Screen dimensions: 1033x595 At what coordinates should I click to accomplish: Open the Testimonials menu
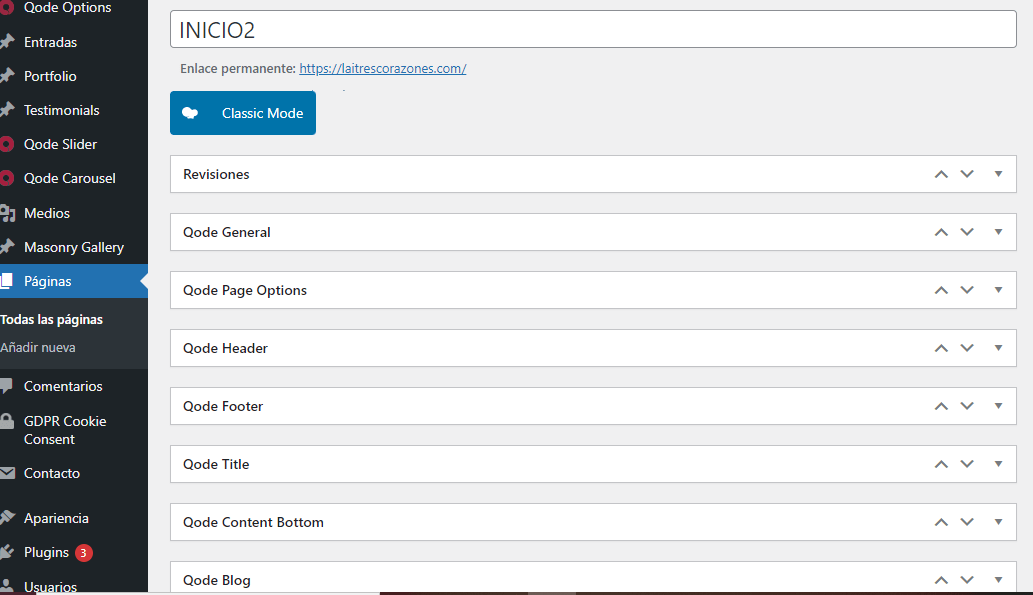coord(61,110)
